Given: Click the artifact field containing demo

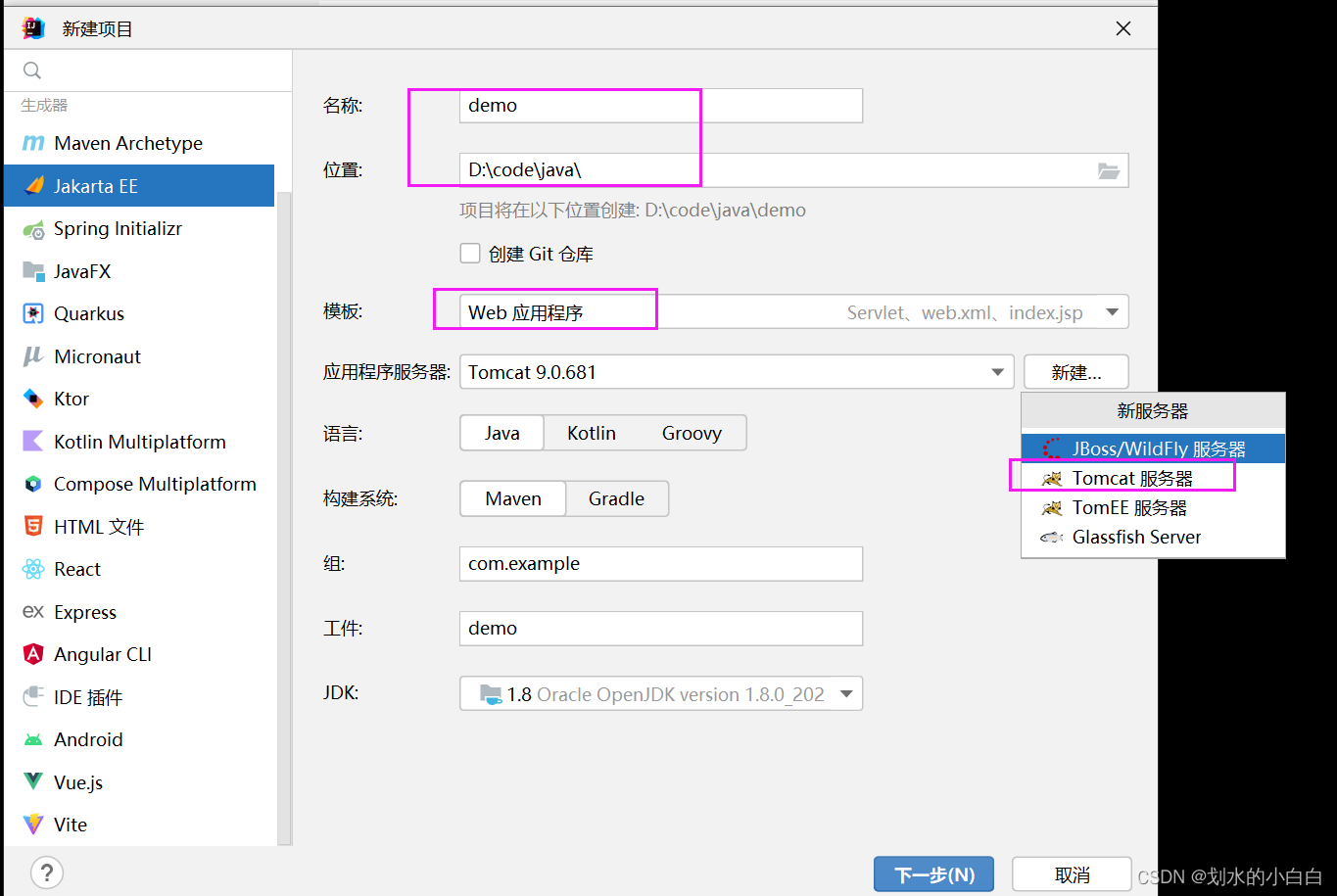Looking at the screenshot, I should point(661,628).
